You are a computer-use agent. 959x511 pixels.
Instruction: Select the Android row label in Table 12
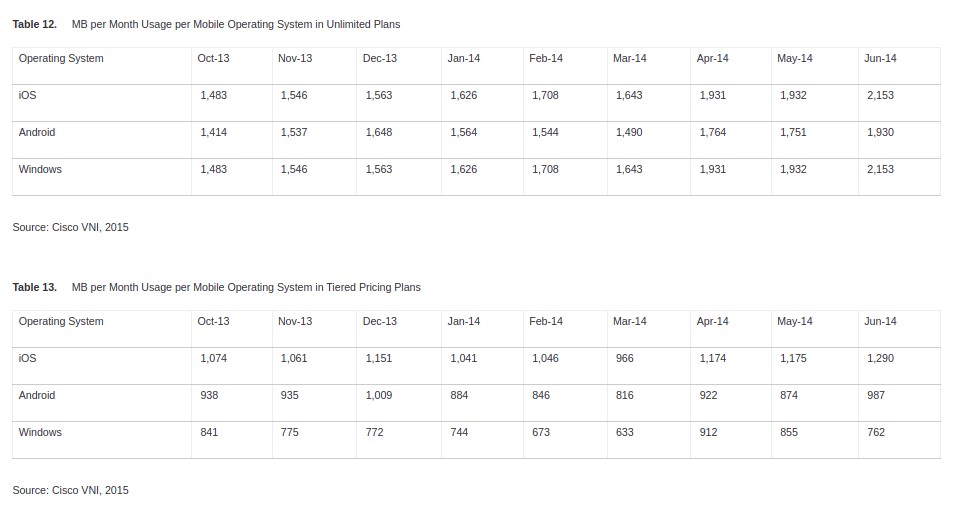pos(37,132)
